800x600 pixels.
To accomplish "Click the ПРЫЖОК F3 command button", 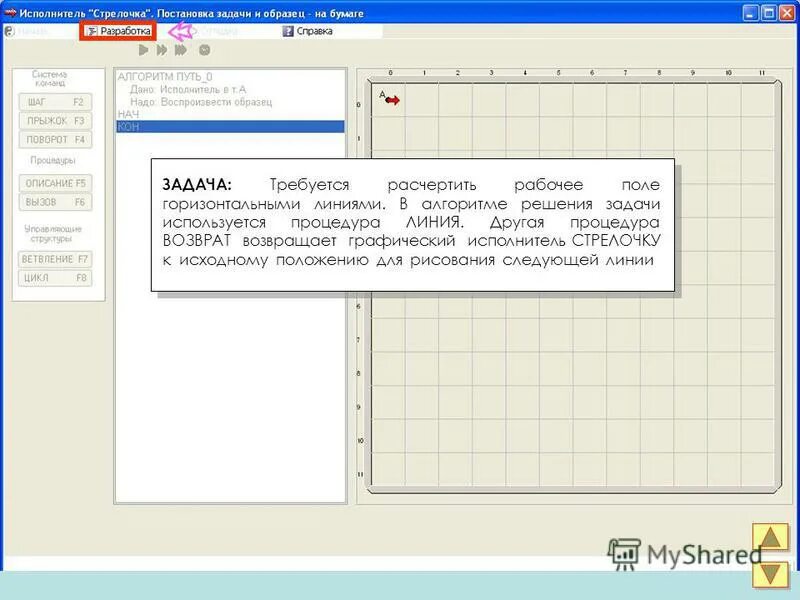I will [x=55, y=121].
